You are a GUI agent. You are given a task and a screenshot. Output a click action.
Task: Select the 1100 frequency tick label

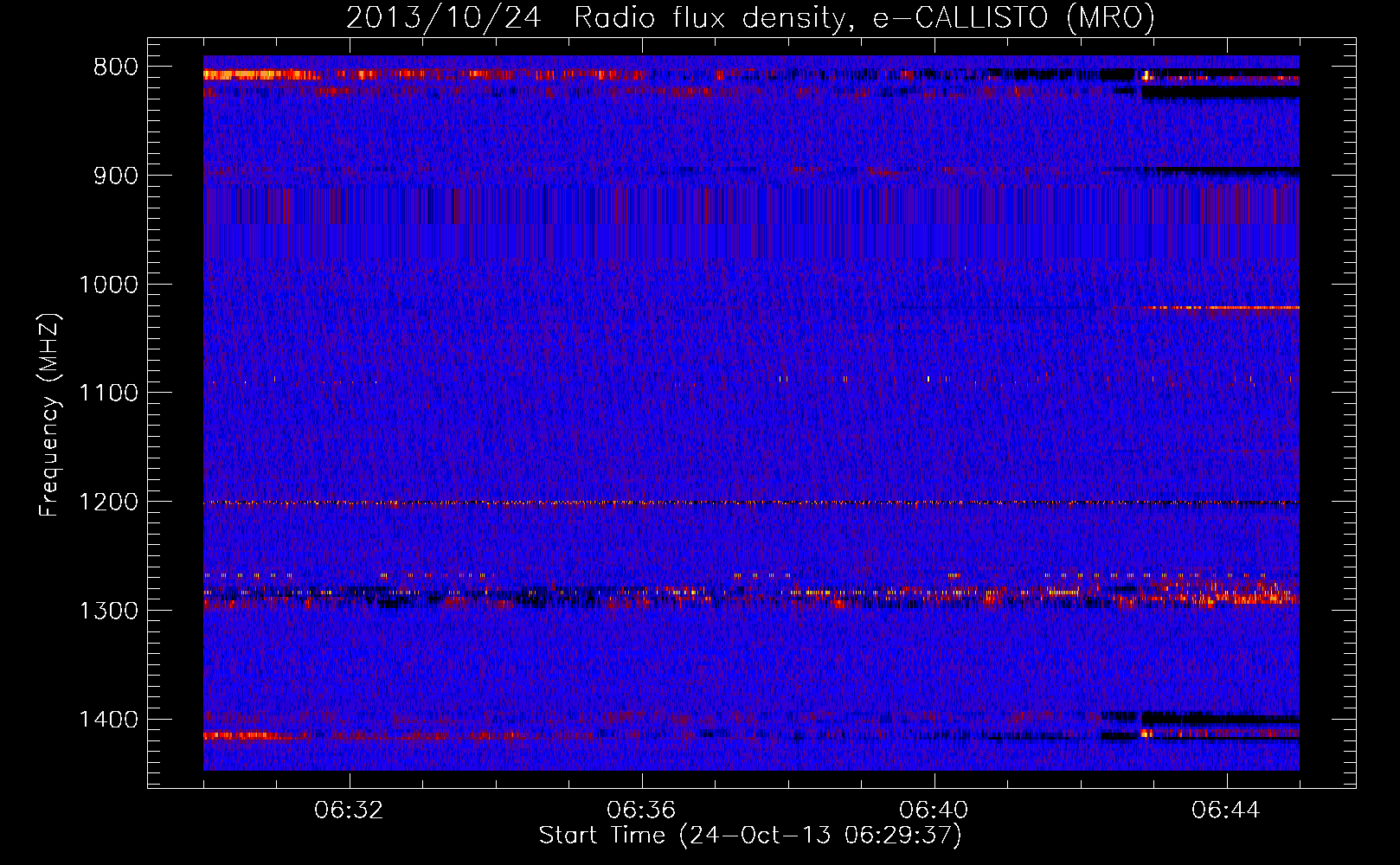[x=108, y=394]
